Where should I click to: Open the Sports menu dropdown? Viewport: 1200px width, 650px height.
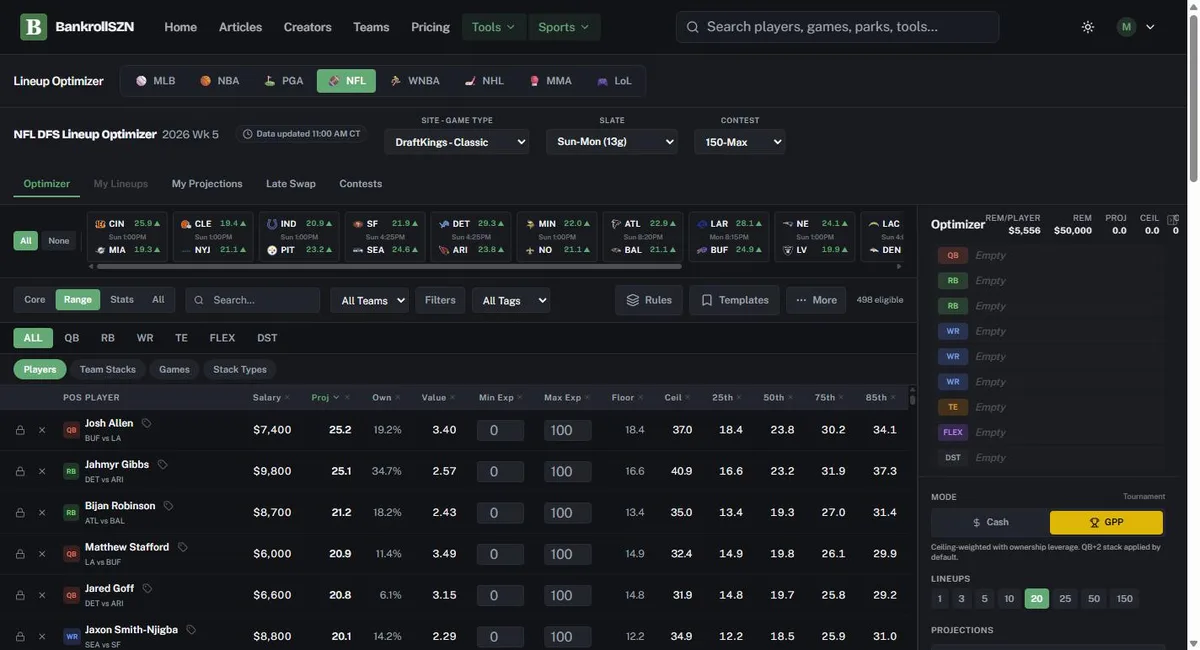point(564,27)
